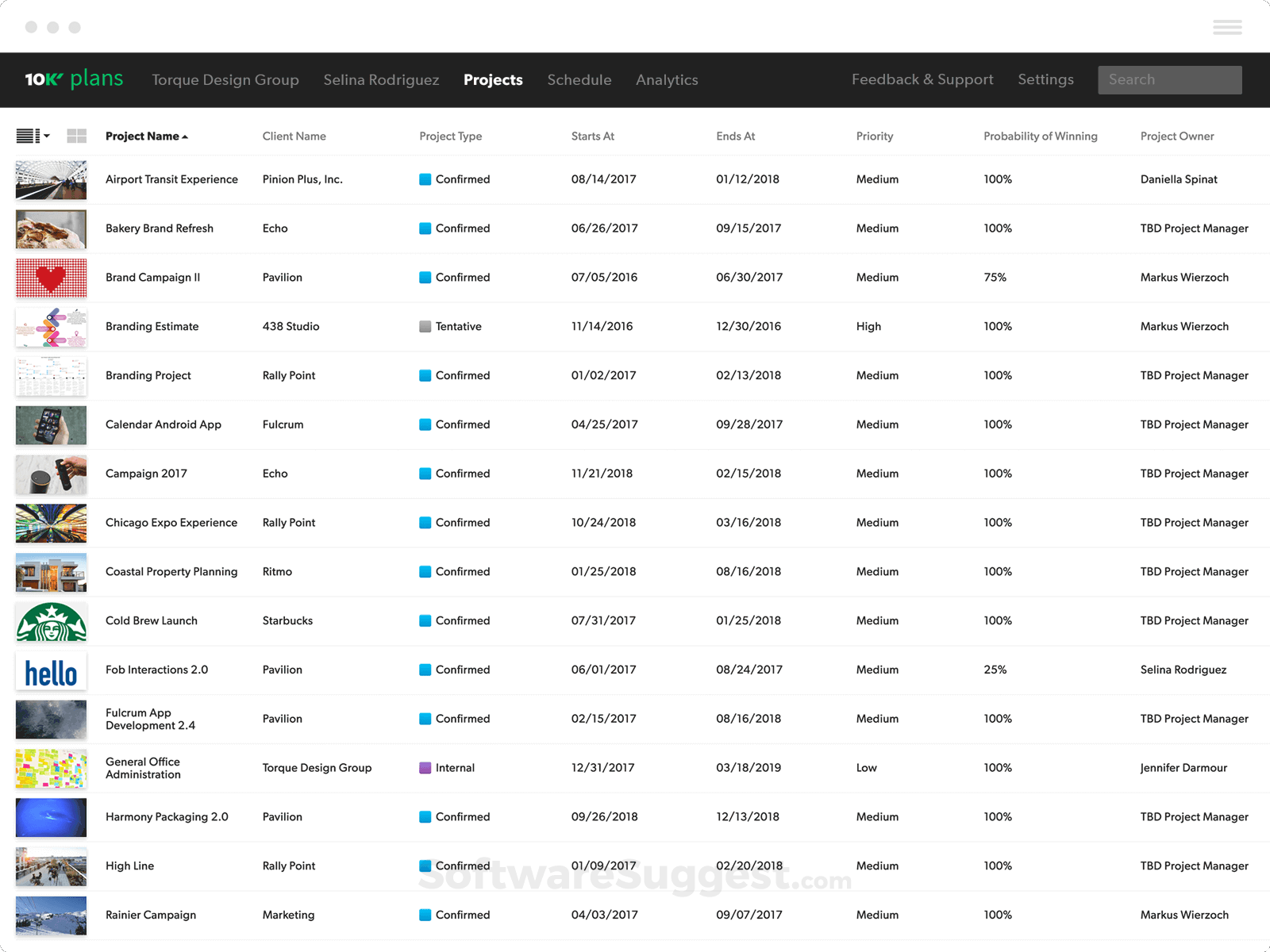The width and height of the screenshot is (1270, 952).
Task: Click Daniella Spinat project owner
Action: coord(1179,179)
